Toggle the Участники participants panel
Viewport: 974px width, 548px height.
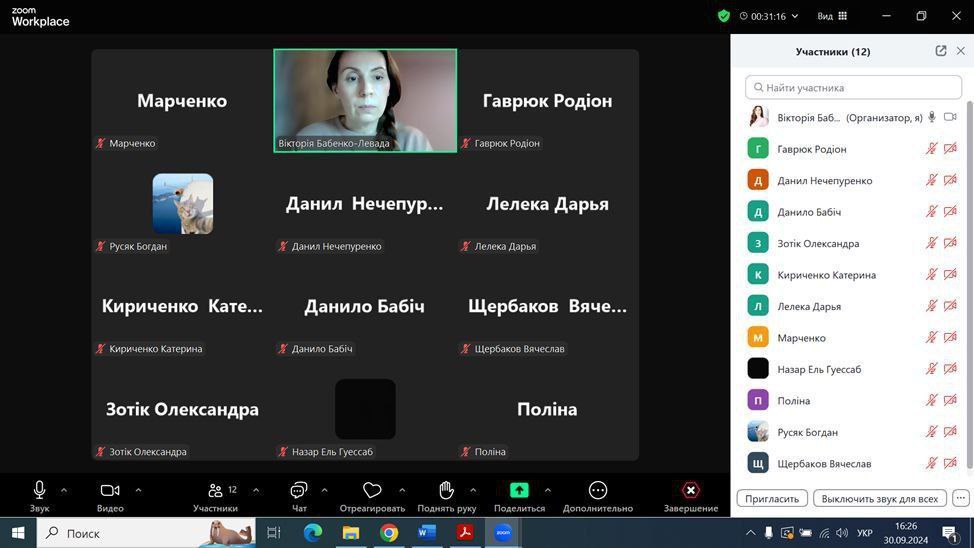[216, 490]
